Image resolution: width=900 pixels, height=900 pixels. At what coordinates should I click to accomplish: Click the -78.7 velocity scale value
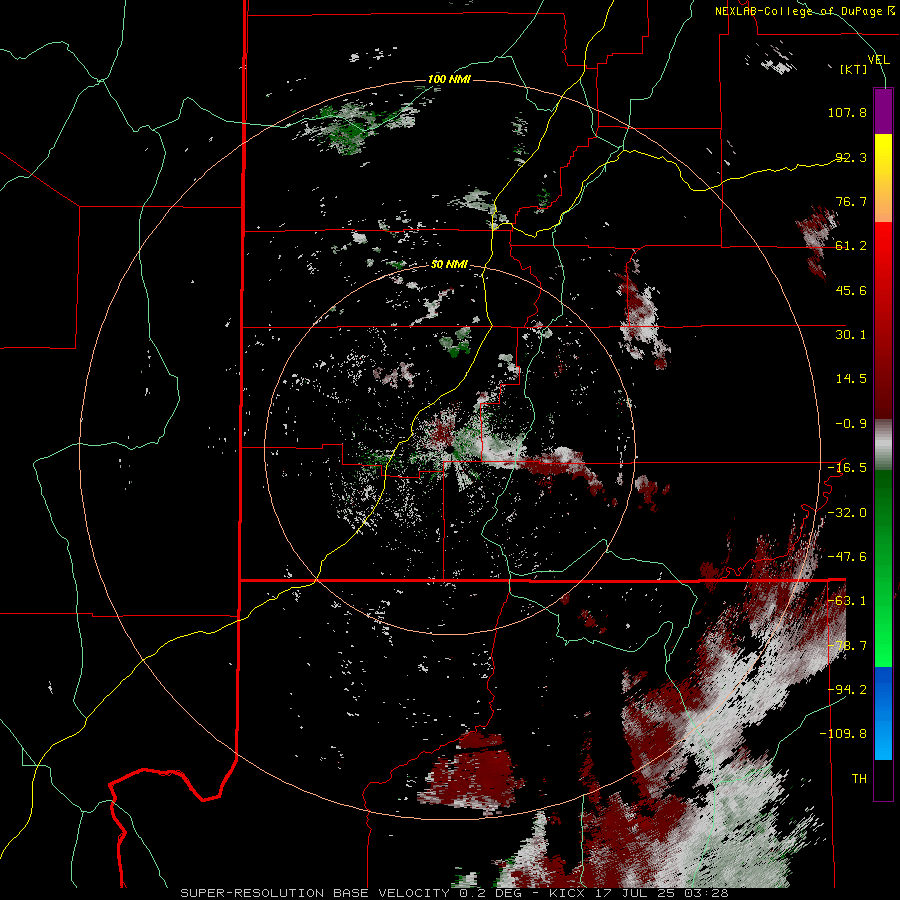[847, 646]
